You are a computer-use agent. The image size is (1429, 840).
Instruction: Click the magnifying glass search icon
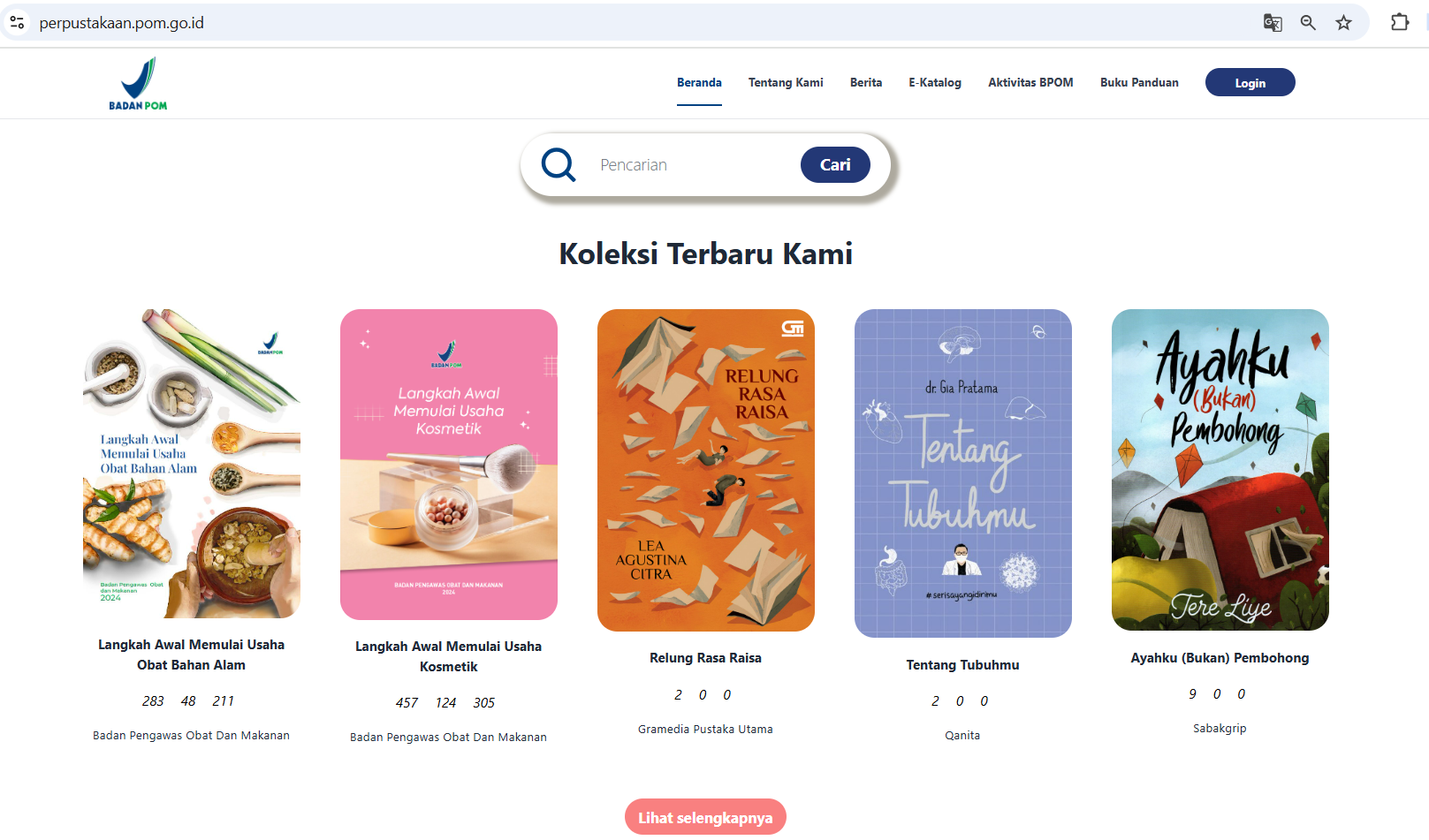(x=559, y=164)
